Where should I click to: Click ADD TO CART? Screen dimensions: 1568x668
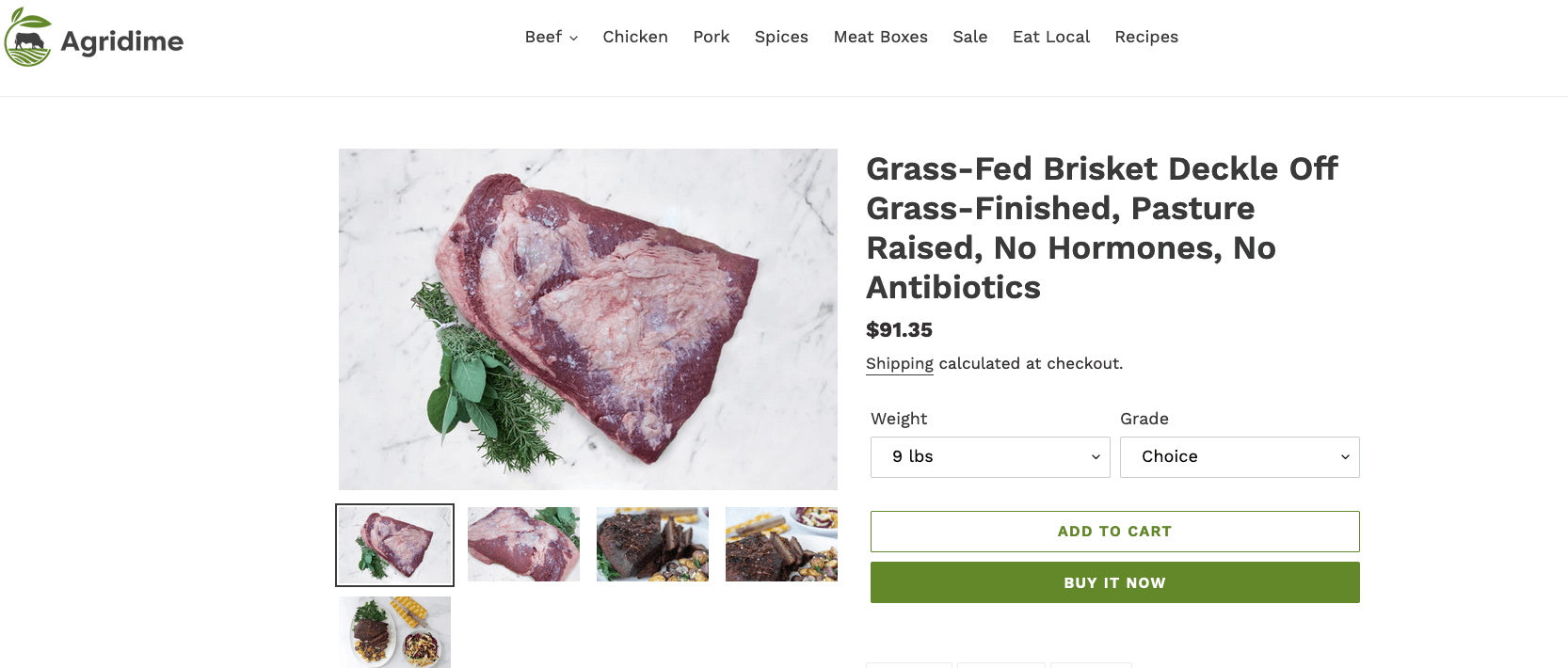point(1114,531)
